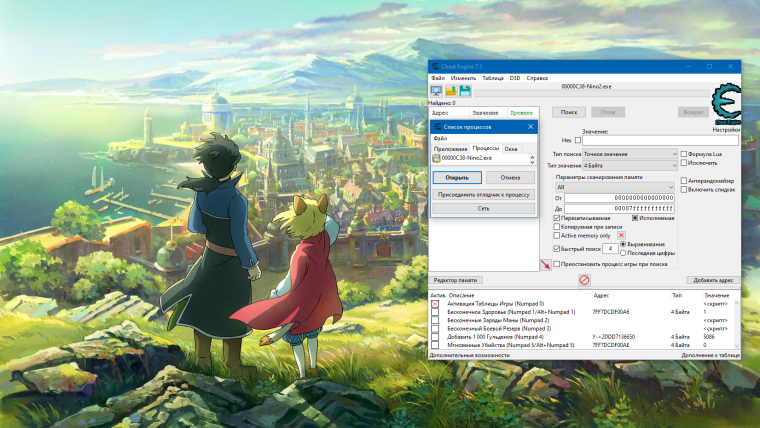Click Присоединить отладчик к процессу button
This screenshot has width=760, height=428.
point(484,194)
